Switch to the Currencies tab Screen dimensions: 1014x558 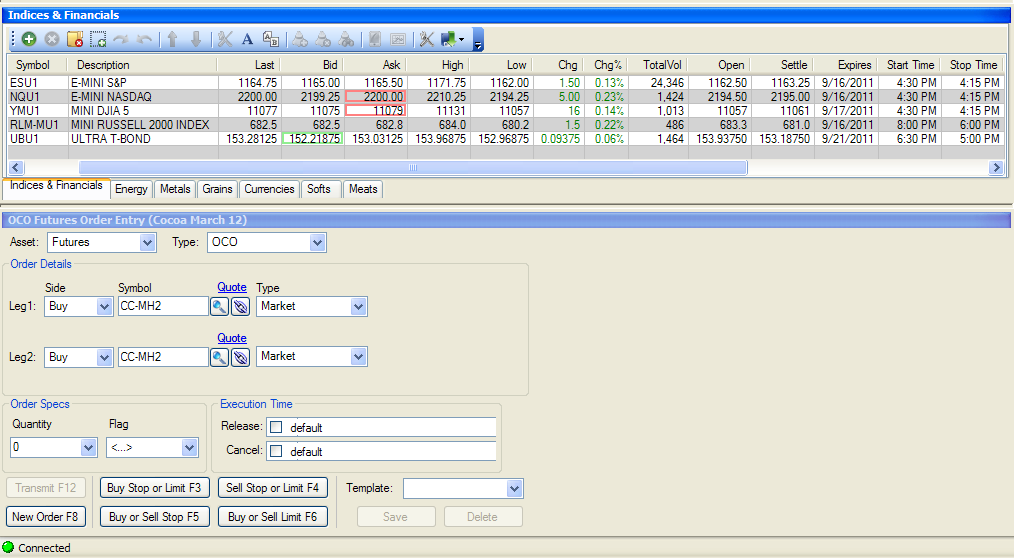pos(269,189)
